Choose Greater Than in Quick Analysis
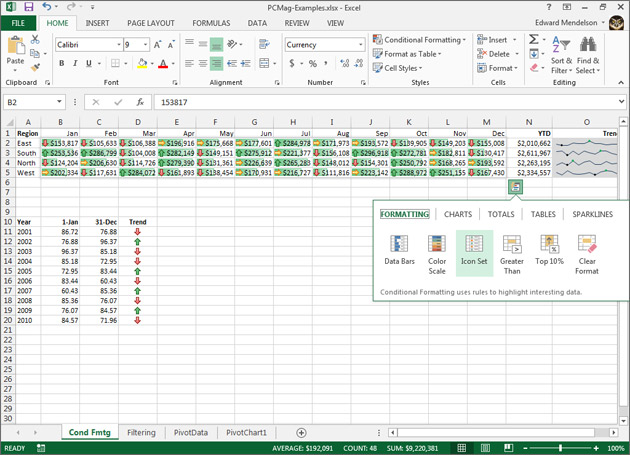Viewport: 630px width, 455px height. (512, 255)
